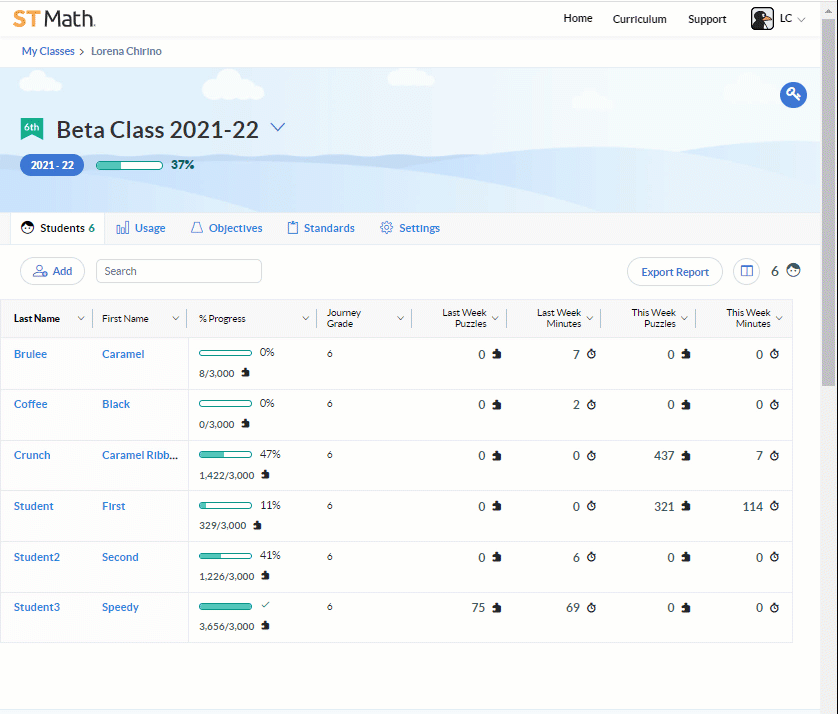838x714 pixels.
Task: Open the Journey Grade column dropdown
Action: point(400,318)
